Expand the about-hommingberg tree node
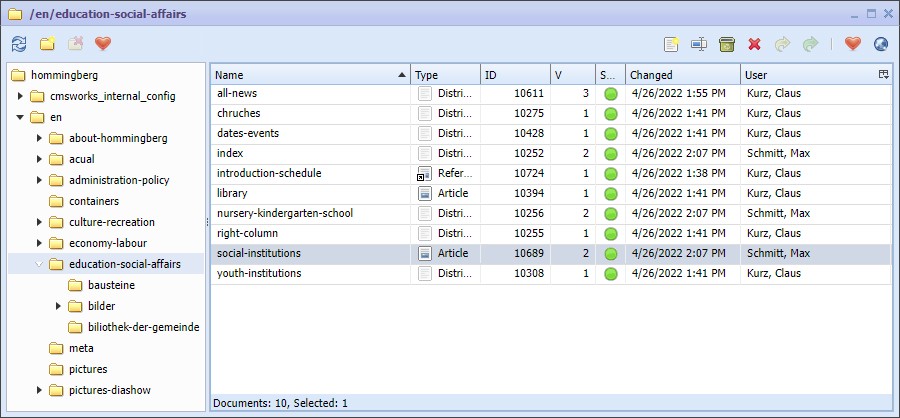The image size is (900, 418). pyautogui.click(x=40, y=139)
